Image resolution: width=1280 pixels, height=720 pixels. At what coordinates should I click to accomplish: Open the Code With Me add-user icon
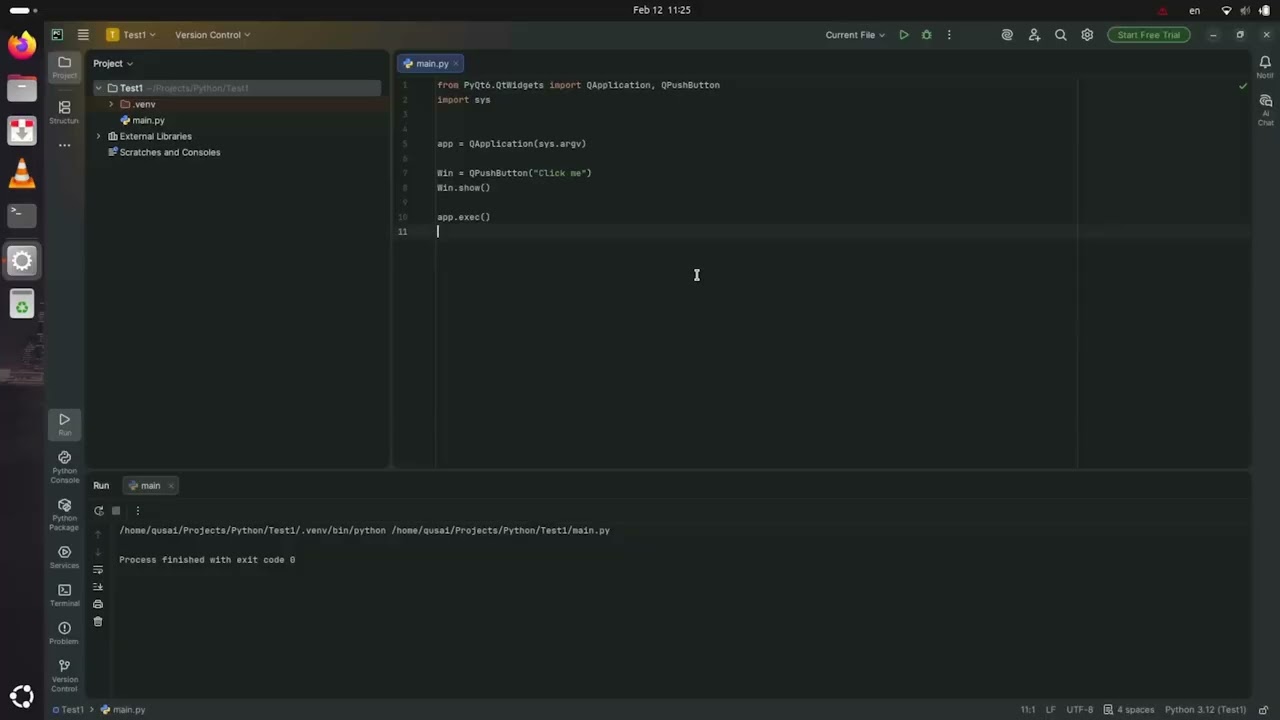pos(1034,35)
